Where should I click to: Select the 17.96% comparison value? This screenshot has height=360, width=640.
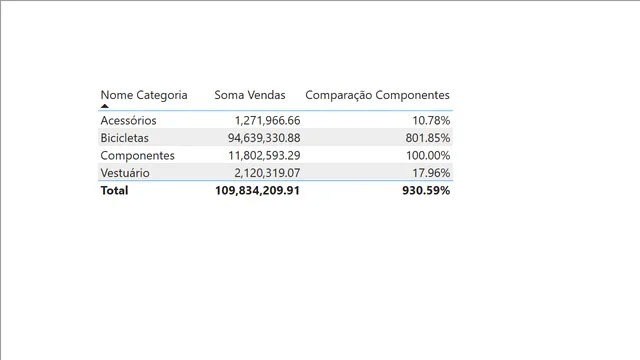pos(431,173)
